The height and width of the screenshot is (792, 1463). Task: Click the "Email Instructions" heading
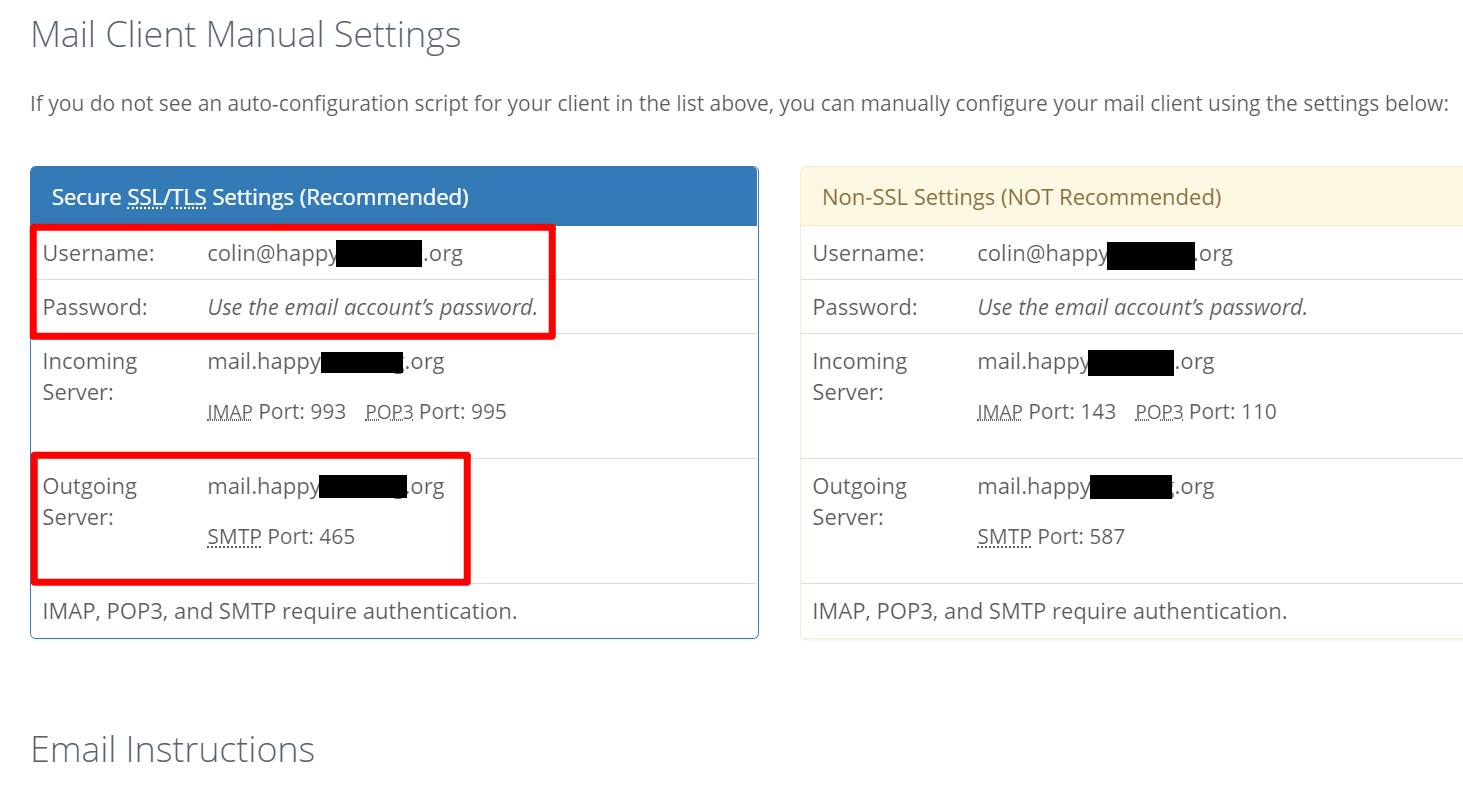pyautogui.click(x=173, y=749)
